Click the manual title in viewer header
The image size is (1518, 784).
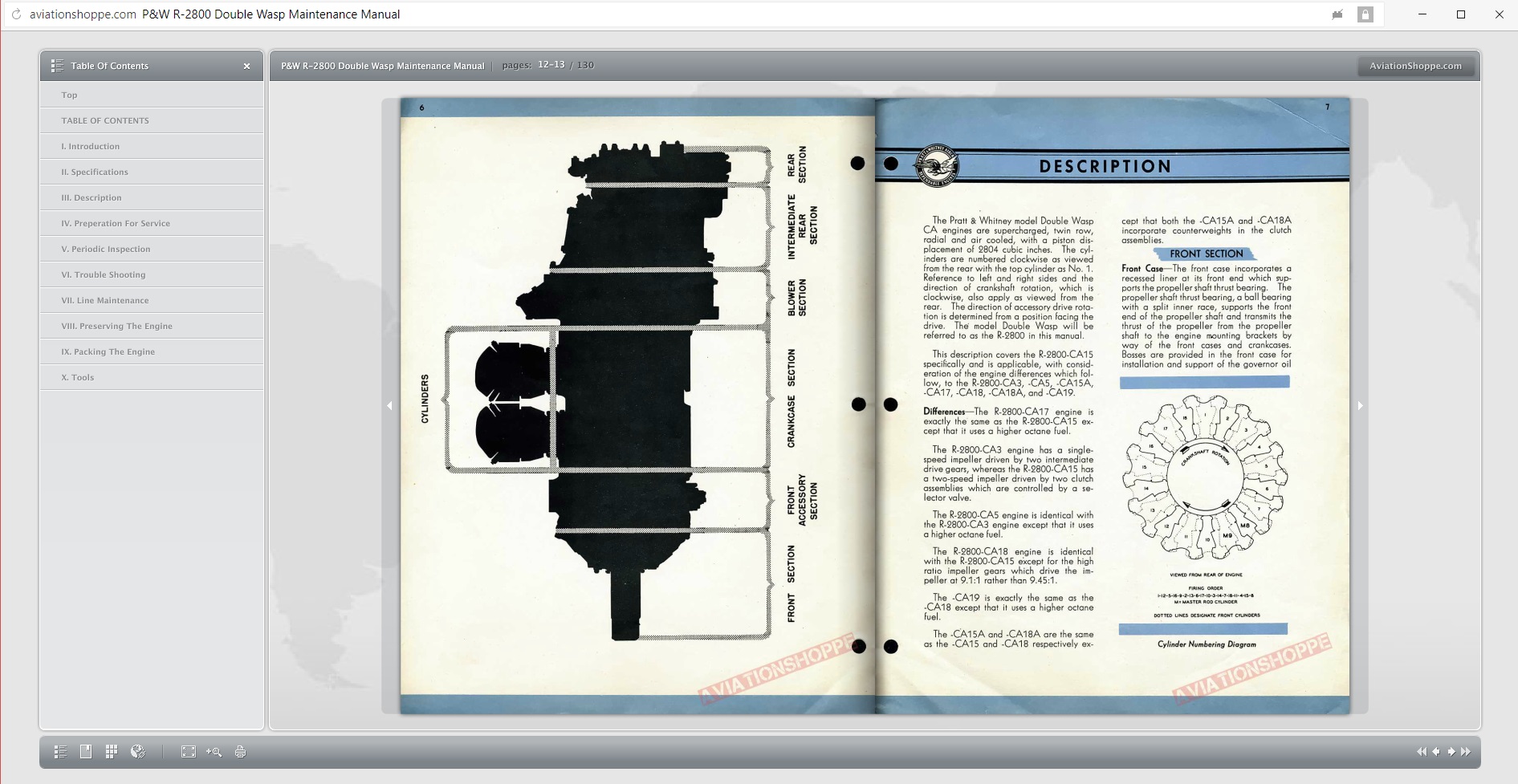pos(383,66)
